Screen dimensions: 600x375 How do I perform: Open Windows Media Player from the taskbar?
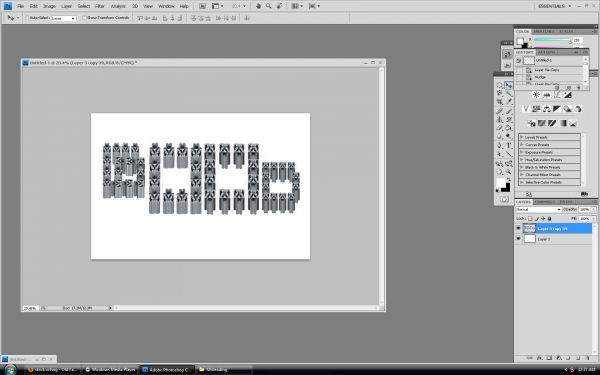[x=110, y=370]
